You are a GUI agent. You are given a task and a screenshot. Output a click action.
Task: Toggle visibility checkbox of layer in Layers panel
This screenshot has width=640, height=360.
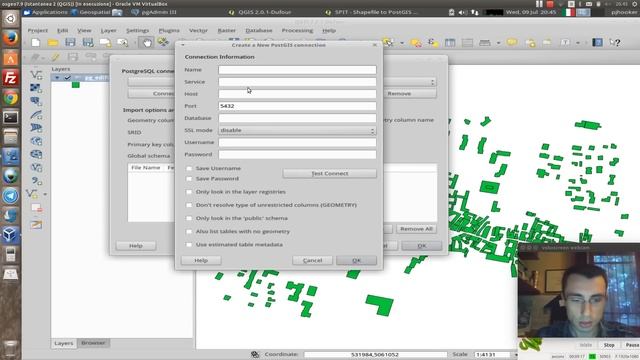(x=67, y=78)
